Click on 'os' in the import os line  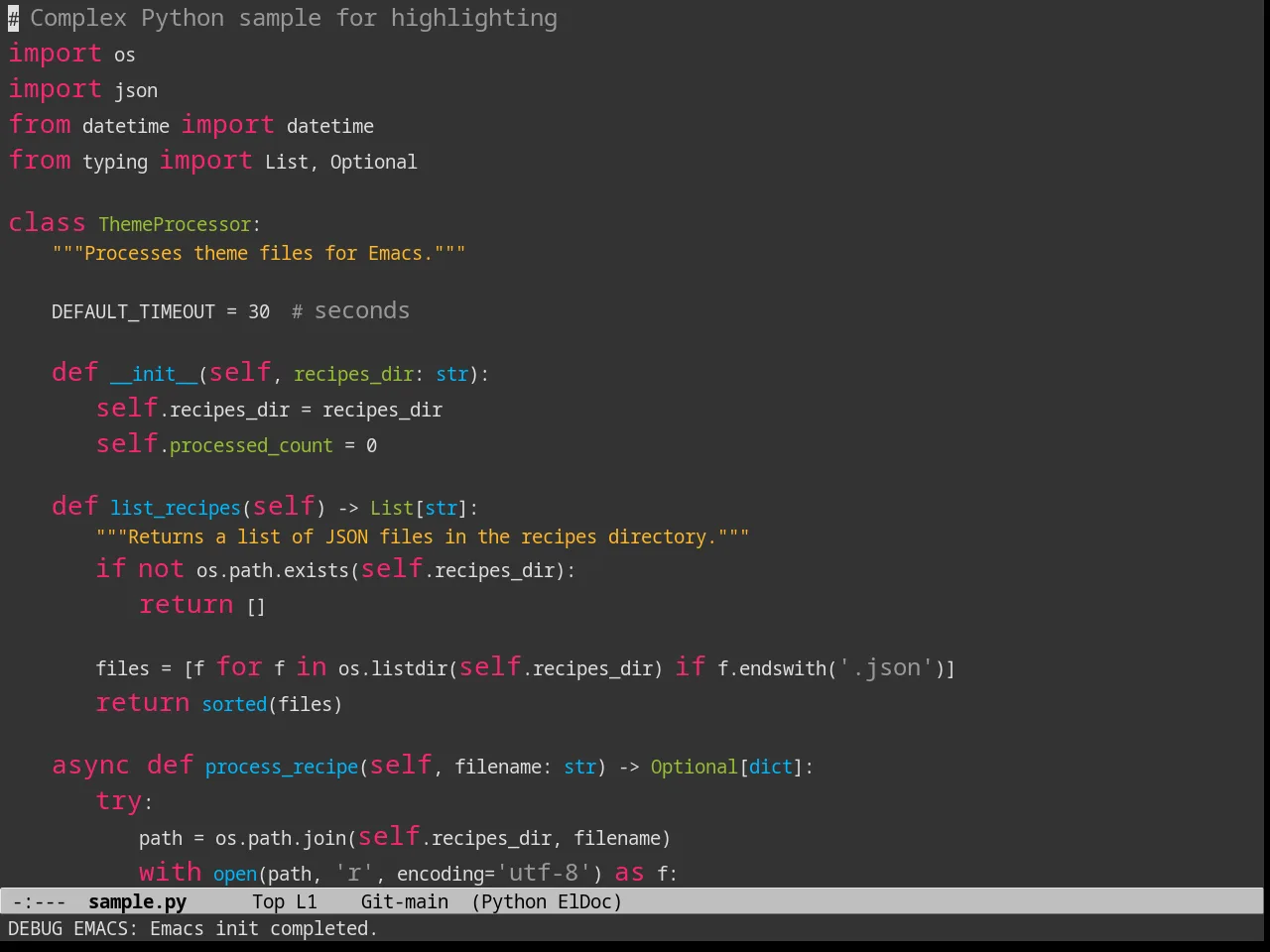coord(124,55)
